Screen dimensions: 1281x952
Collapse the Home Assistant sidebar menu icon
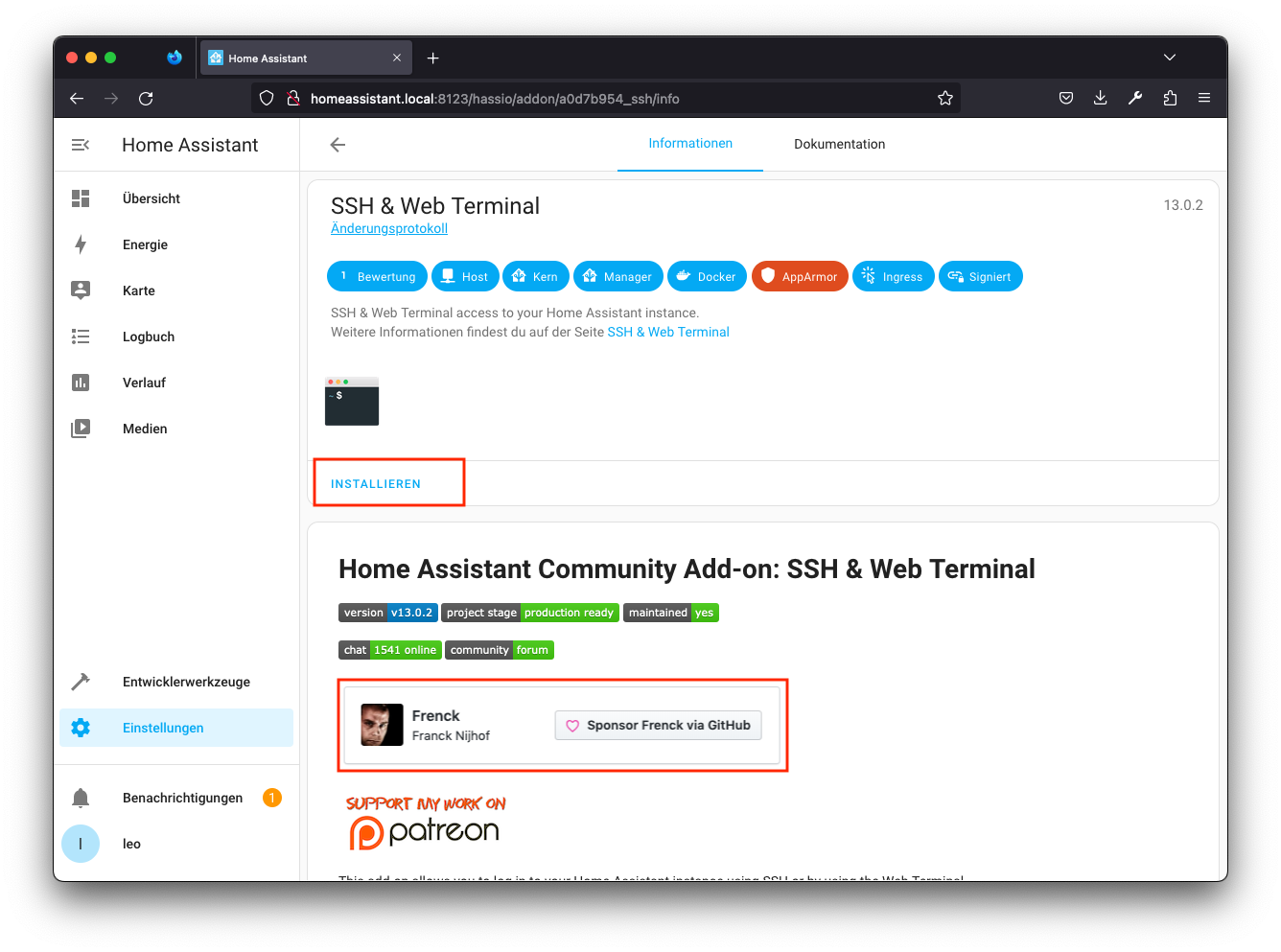(81, 145)
